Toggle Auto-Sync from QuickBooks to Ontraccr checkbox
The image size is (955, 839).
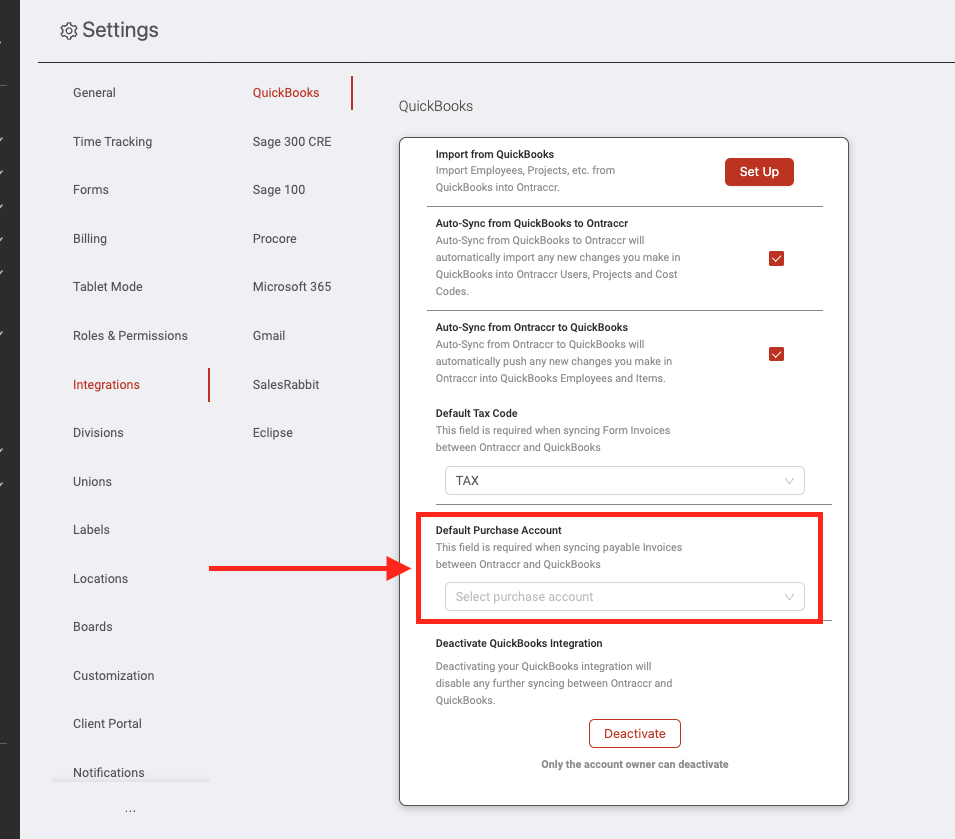point(776,258)
